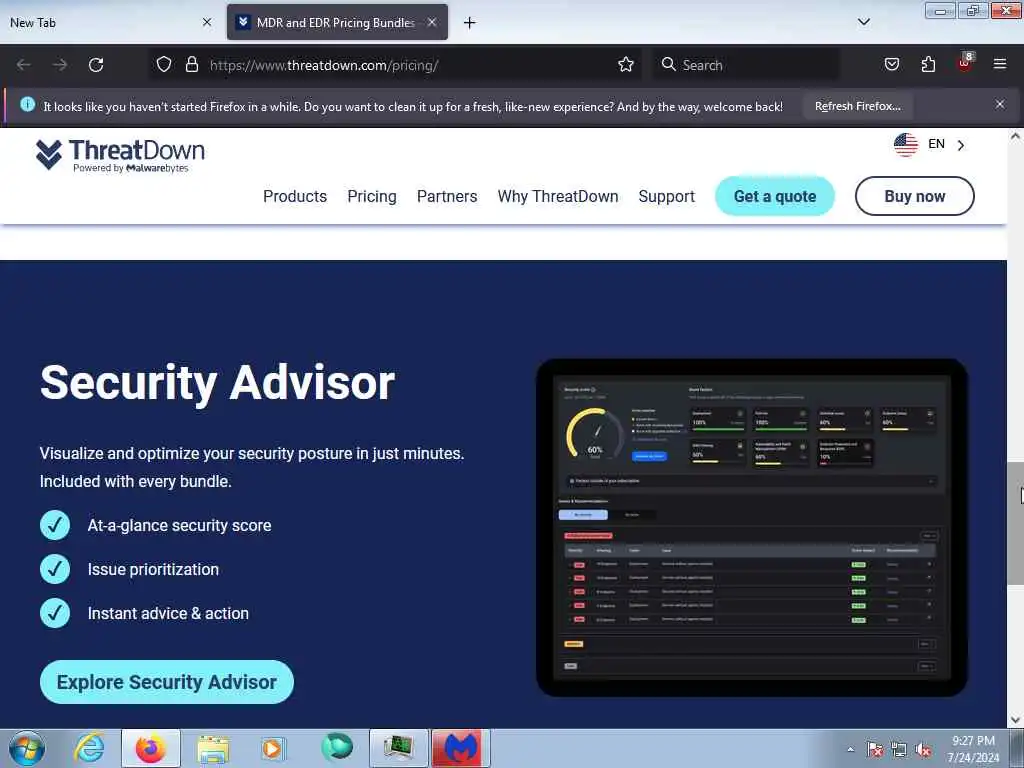This screenshot has height=768, width=1024.
Task: Reload the page with the refresh icon
Action: pyautogui.click(x=96, y=65)
